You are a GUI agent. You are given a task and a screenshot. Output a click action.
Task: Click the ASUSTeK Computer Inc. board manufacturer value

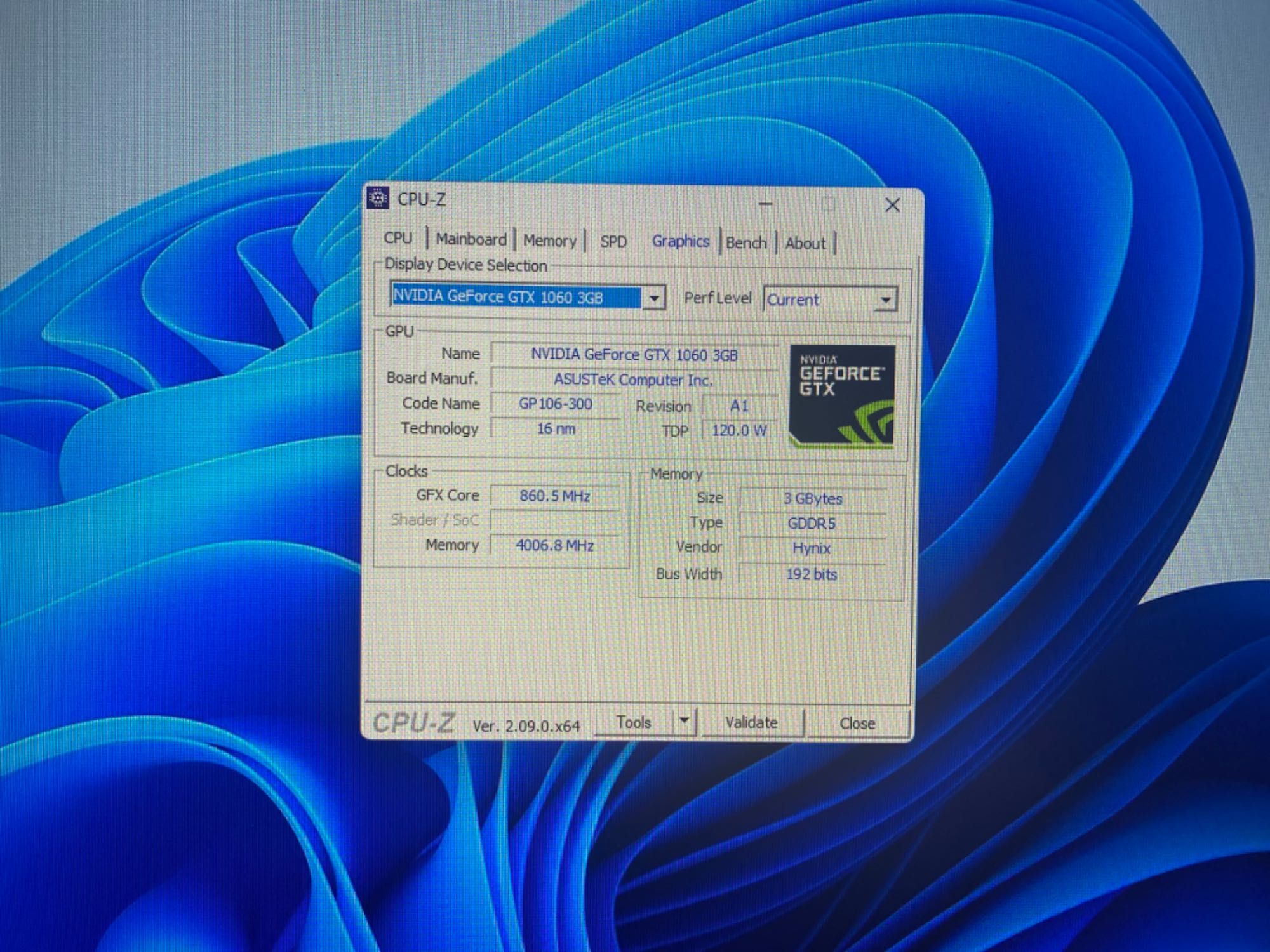pos(633,380)
